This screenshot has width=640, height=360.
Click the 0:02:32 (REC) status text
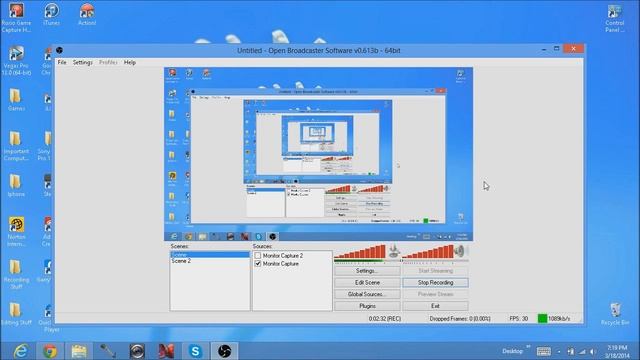tap(385, 319)
